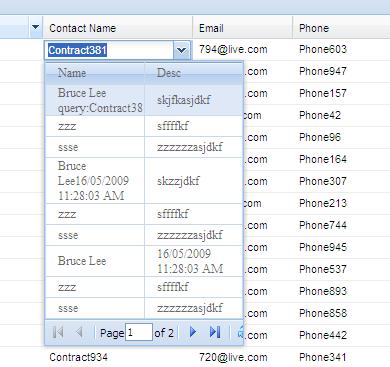Sort by the Email column header
Image resolution: width=390 pixels, height=367 pixels.
243,28
